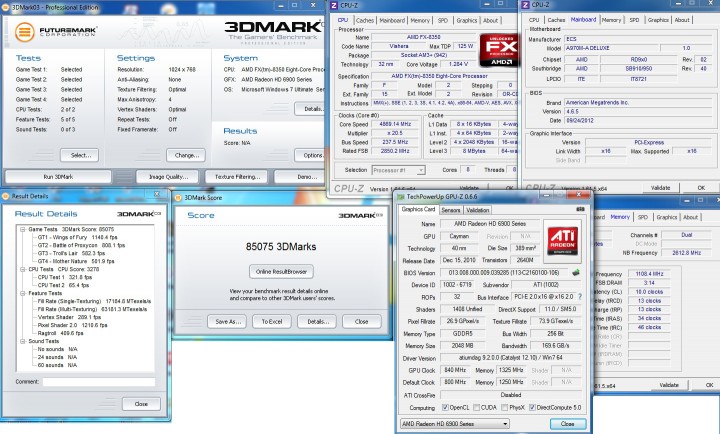Click the Run 3DMark button

[58, 177]
